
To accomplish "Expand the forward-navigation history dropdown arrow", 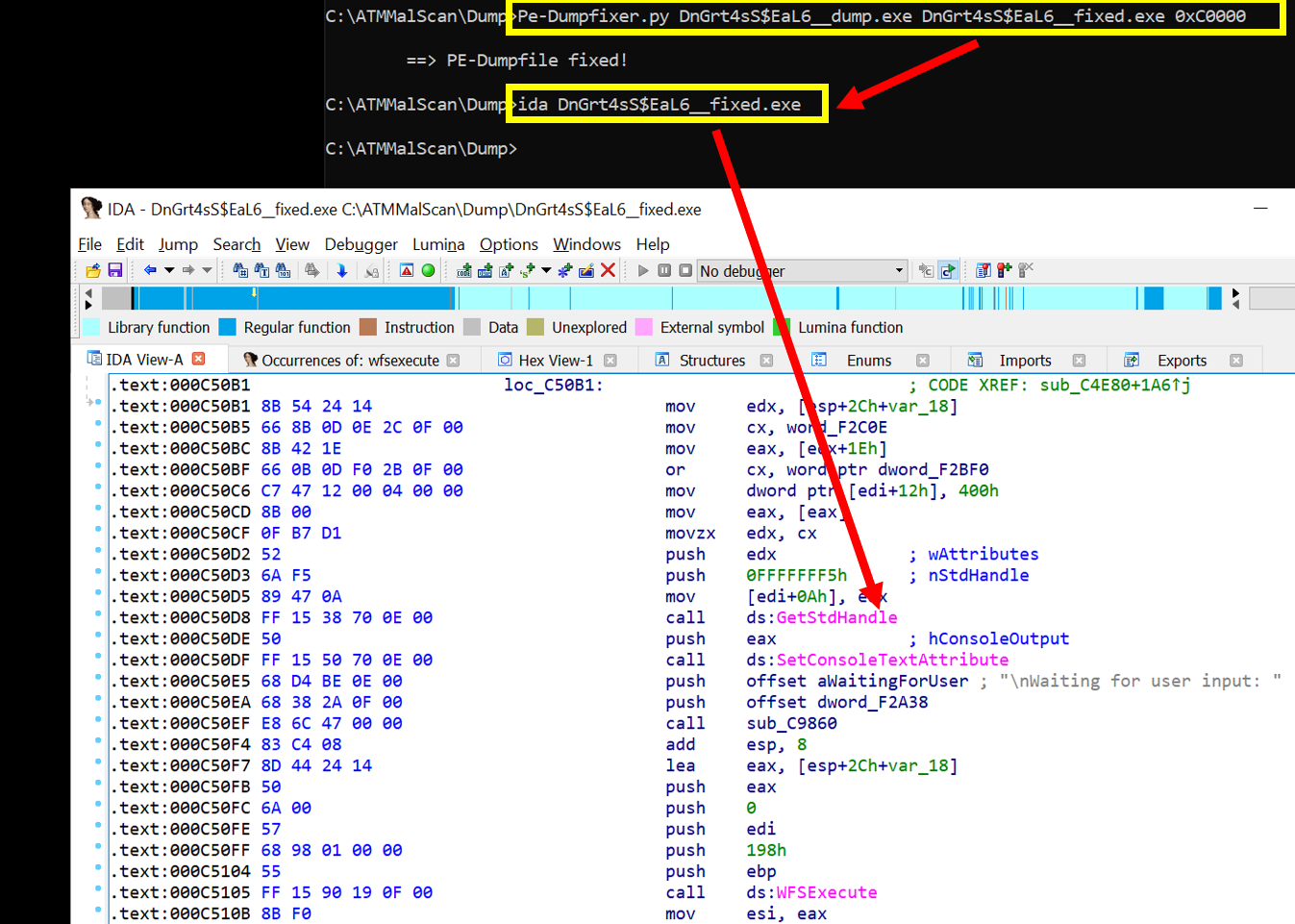I will (x=207, y=270).
